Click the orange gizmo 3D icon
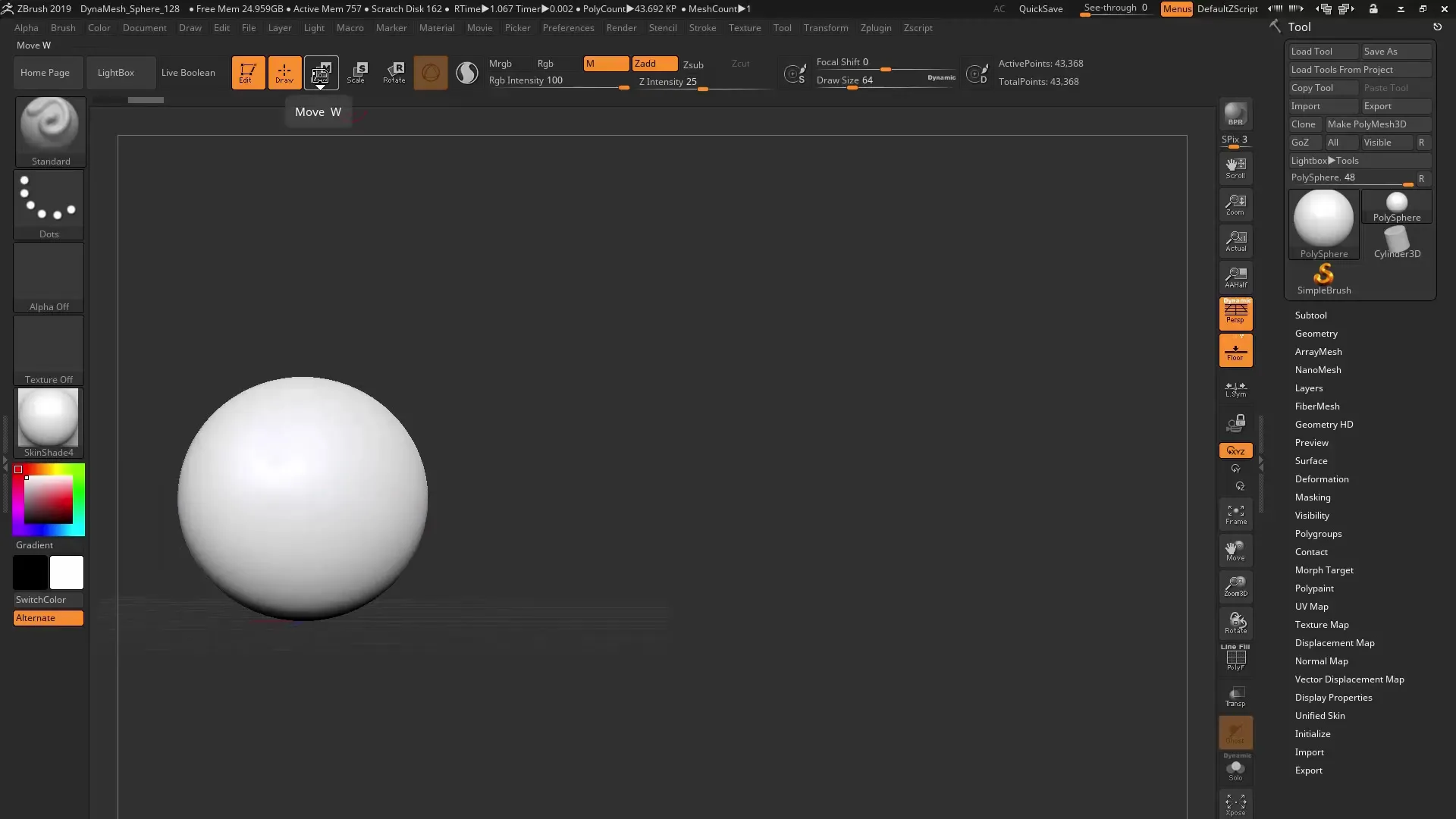 [431, 73]
